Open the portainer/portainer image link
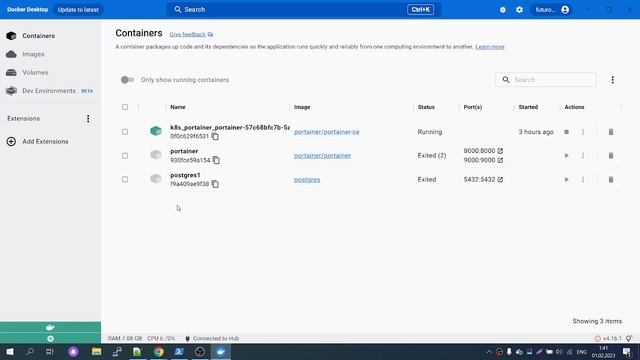 322,156
